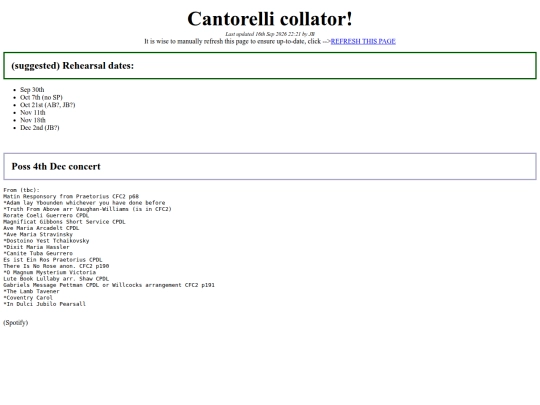Click the Poss 4th Dec concert heading
The image size is (540, 405).
56,166
